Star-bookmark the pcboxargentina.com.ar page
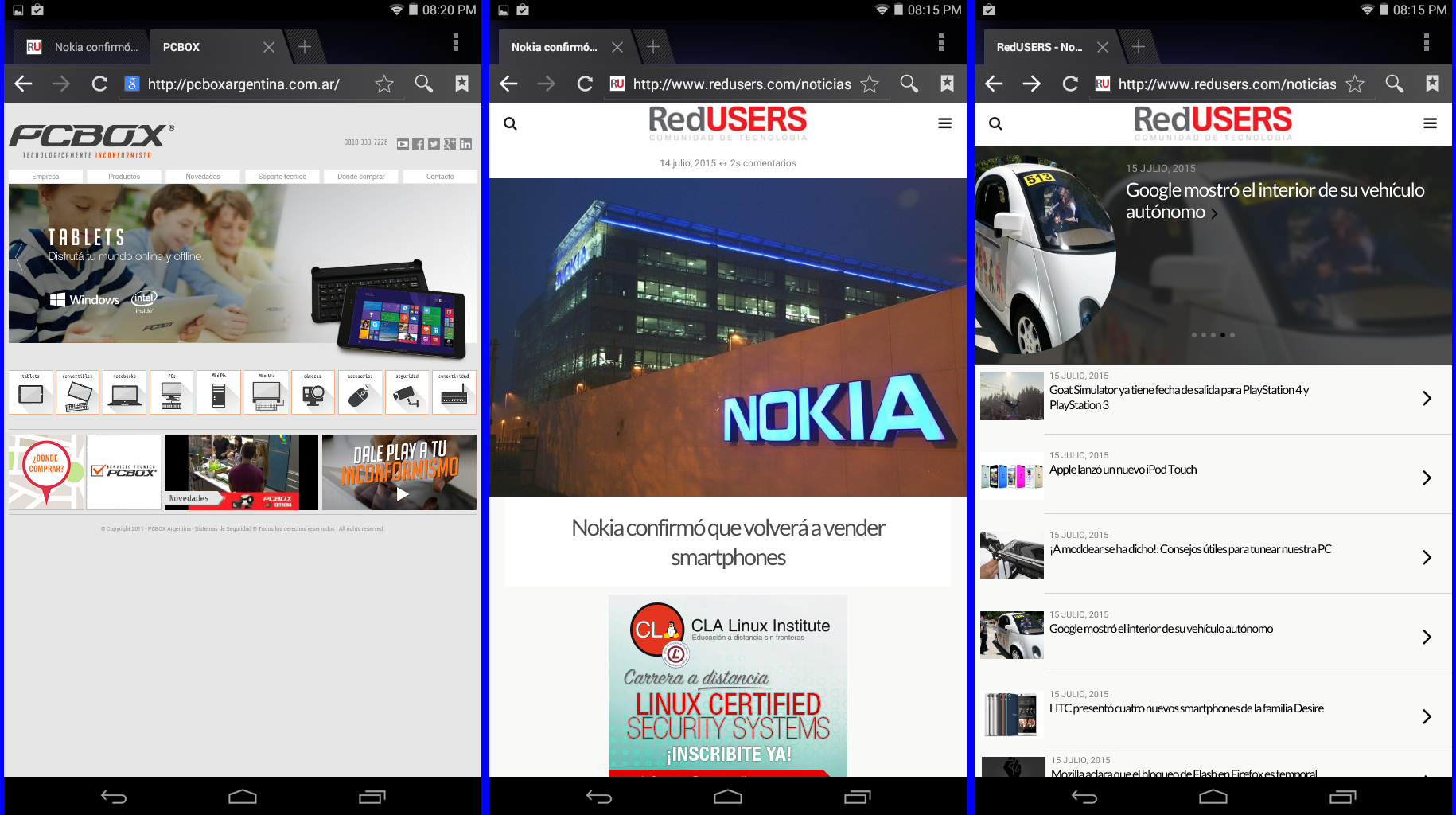Image resolution: width=1456 pixels, height=815 pixels. [x=384, y=84]
